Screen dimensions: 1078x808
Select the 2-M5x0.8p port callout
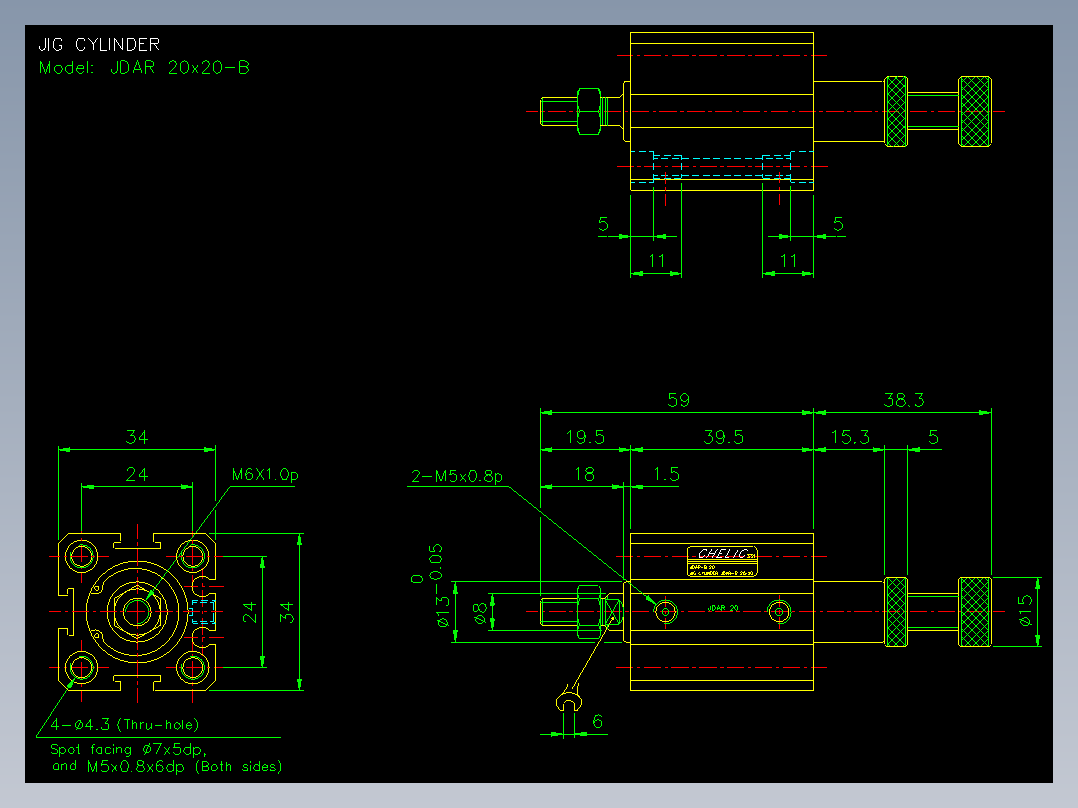coord(456,476)
